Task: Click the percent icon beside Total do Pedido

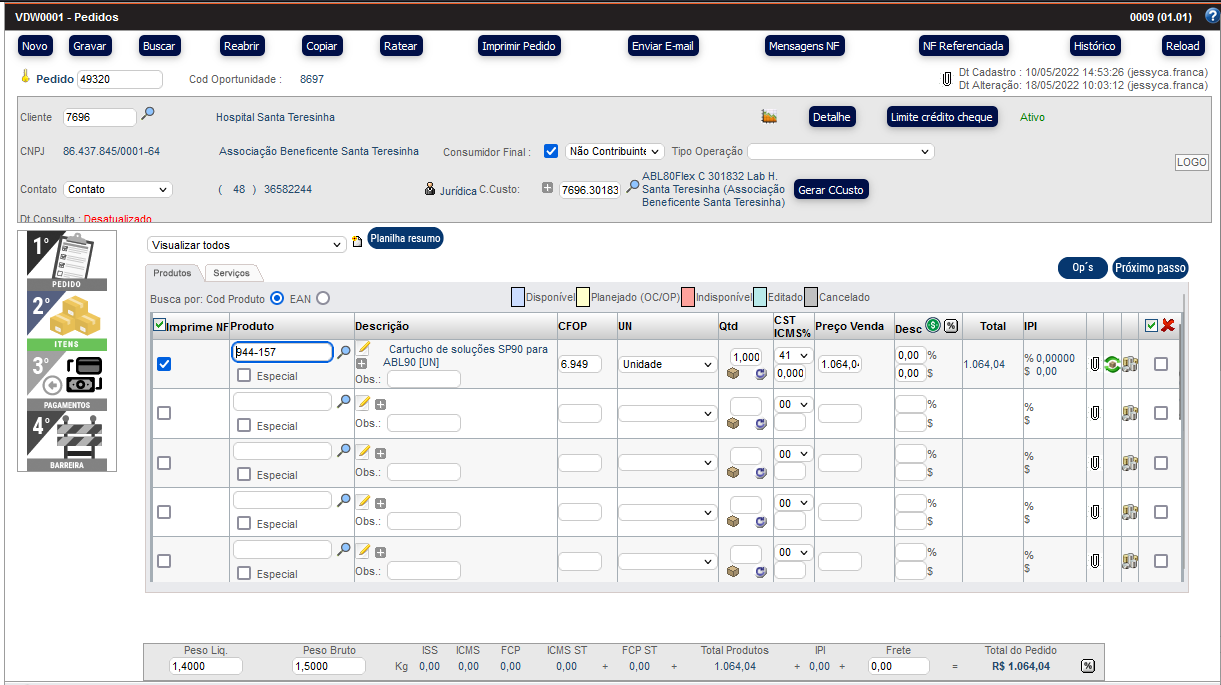Action: click(x=1087, y=666)
